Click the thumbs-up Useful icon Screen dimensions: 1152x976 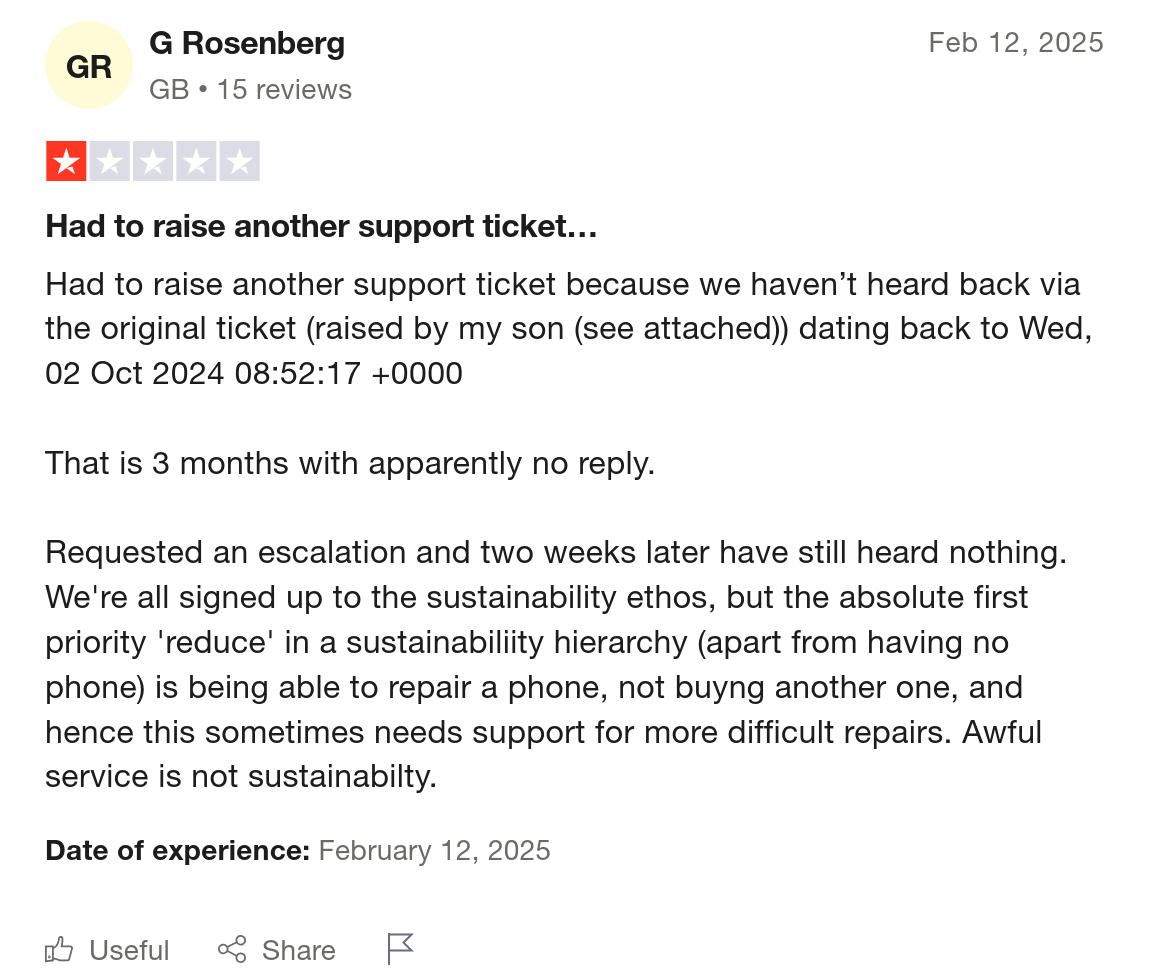(60, 949)
